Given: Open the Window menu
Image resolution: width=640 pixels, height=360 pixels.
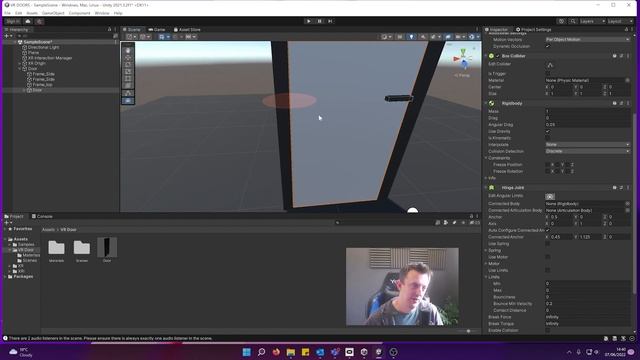Looking at the screenshot, I should tap(102, 13).
